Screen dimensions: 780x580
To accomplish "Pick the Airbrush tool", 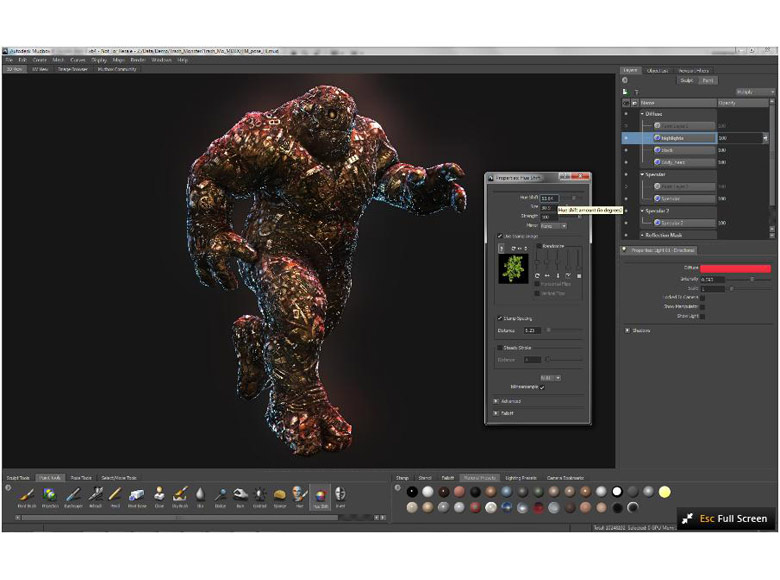I will (x=94, y=495).
